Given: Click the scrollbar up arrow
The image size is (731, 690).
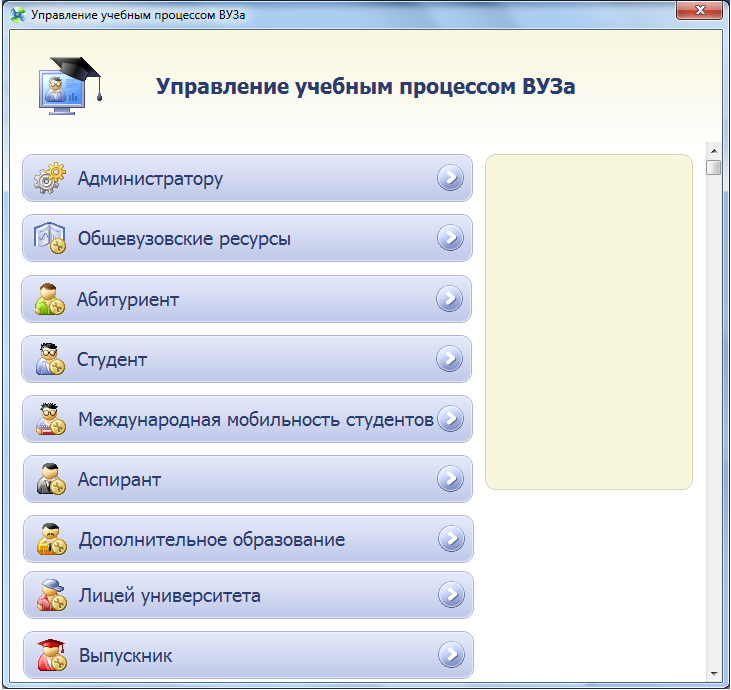Looking at the screenshot, I should (714, 151).
